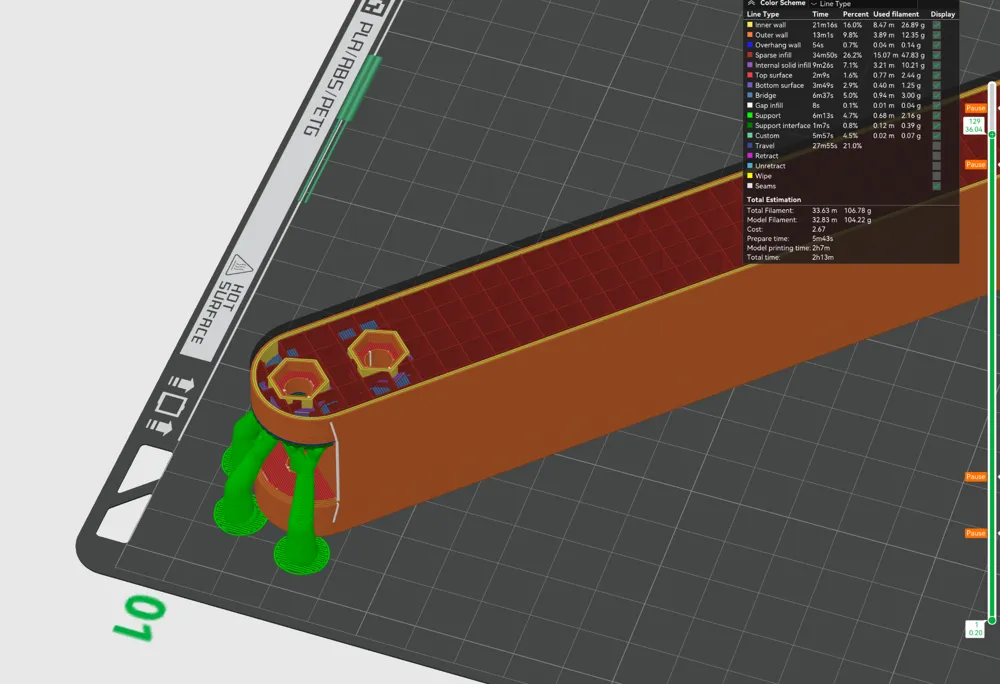Click the layer 1 / 0.20 value label

tap(974, 629)
